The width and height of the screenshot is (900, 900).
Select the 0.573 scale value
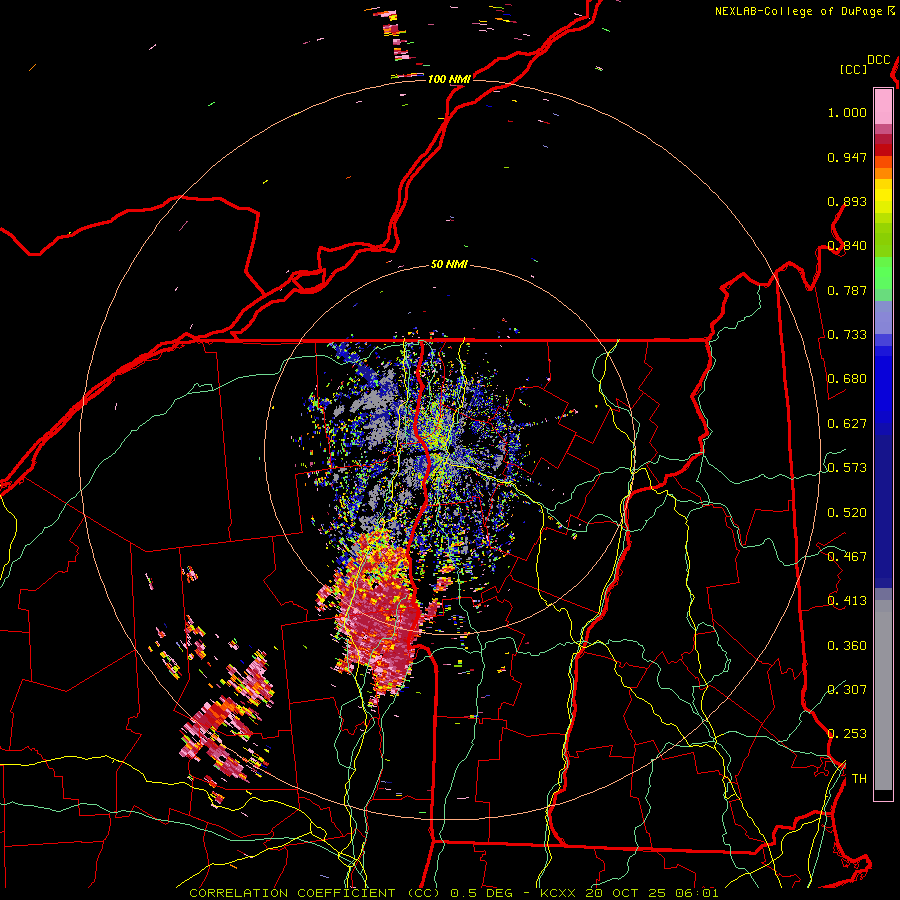pos(847,468)
